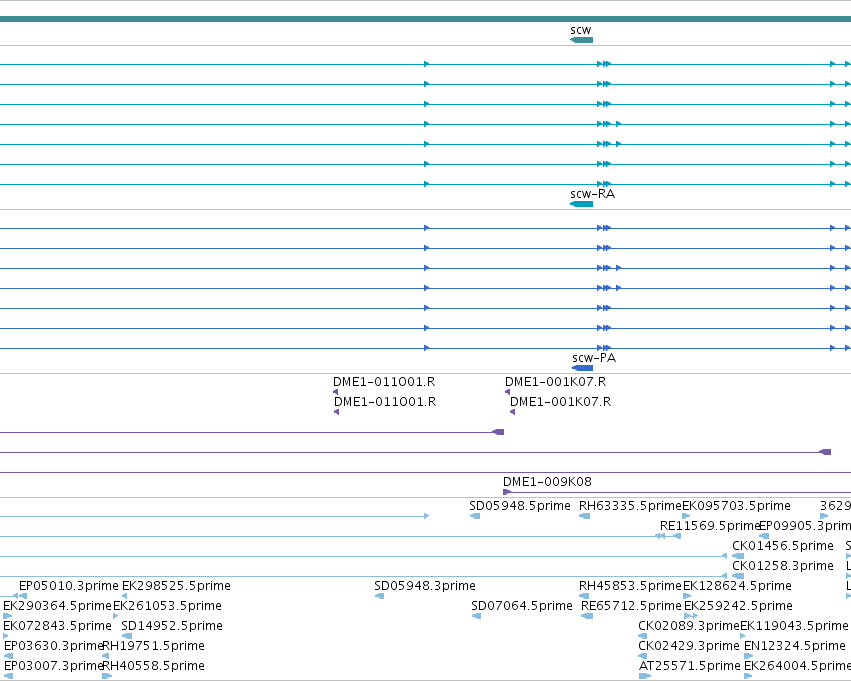Select the AT25571.5prime EST glyph
Viewport: 851px width, 681px height.
(645, 676)
